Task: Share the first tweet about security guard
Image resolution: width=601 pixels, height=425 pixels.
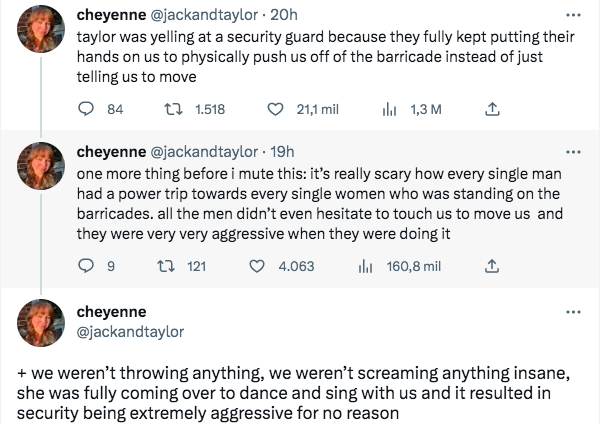Action: coord(491,110)
